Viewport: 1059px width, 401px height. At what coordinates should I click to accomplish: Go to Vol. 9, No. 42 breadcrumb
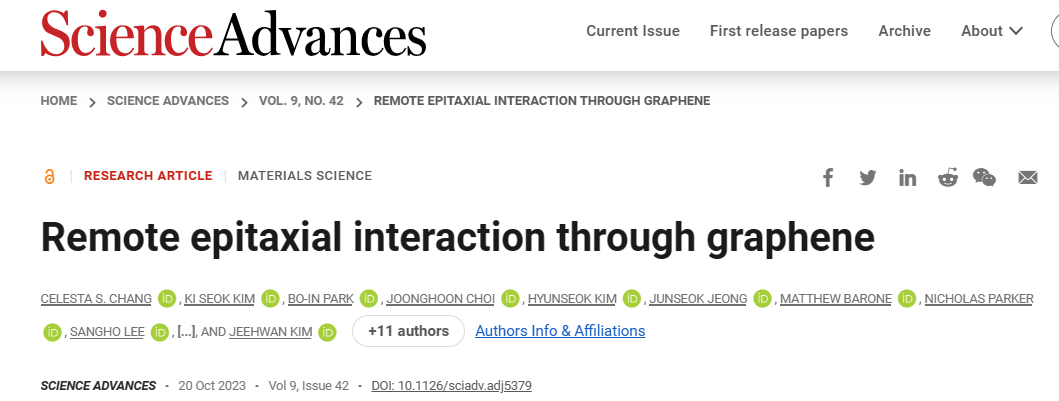tap(301, 101)
